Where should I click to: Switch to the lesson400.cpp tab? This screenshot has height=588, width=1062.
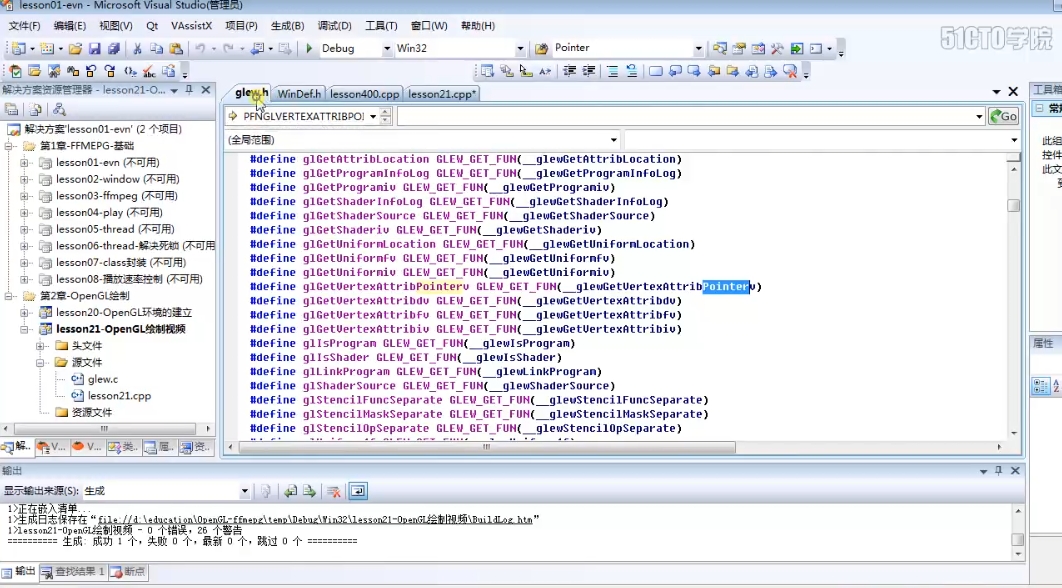coord(365,94)
